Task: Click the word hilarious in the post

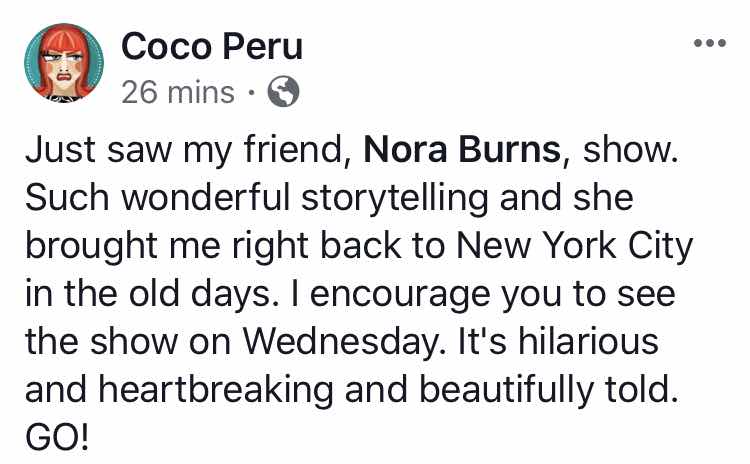Action: [588, 342]
